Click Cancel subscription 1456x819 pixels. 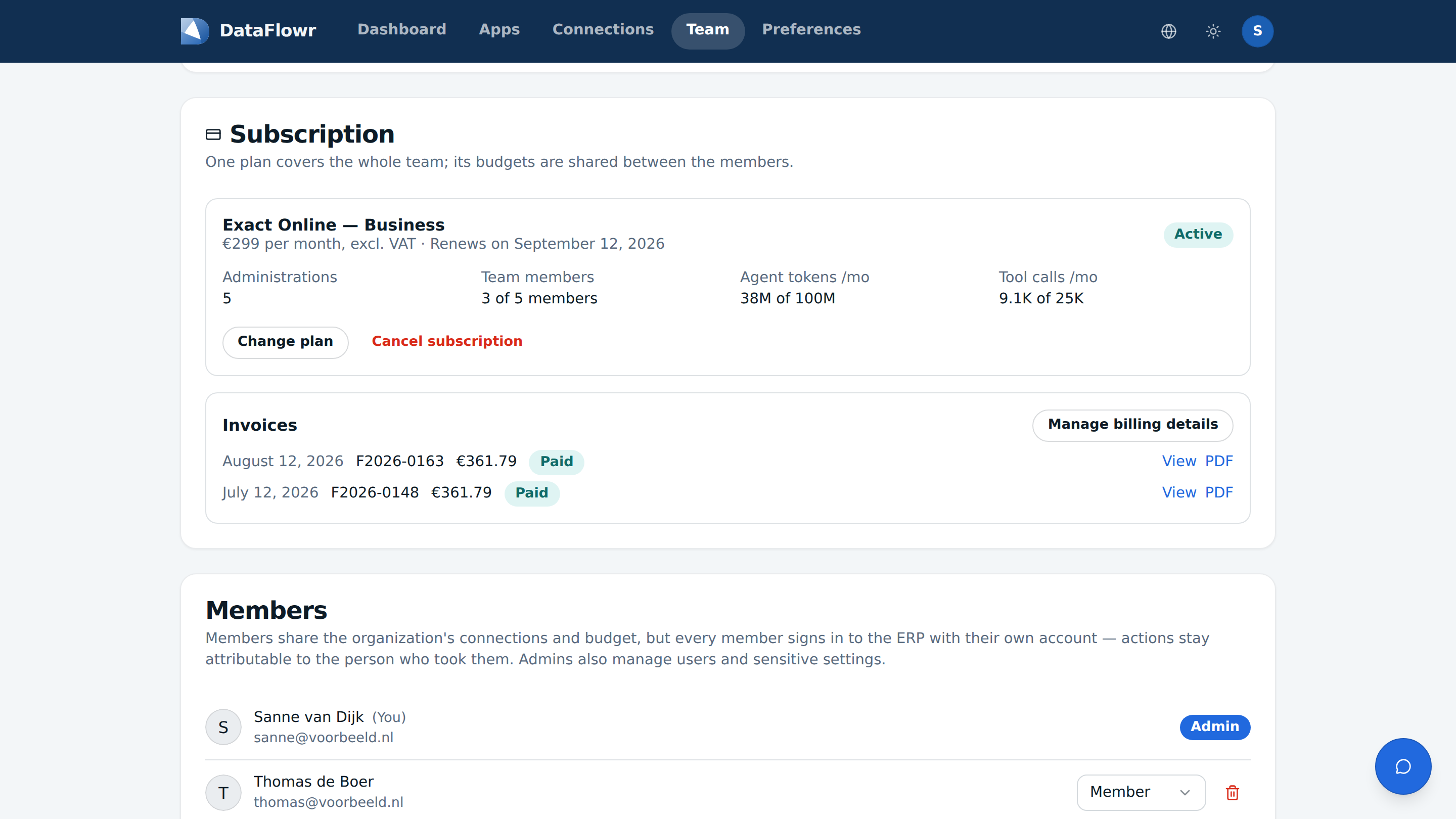pyautogui.click(x=447, y=341)
